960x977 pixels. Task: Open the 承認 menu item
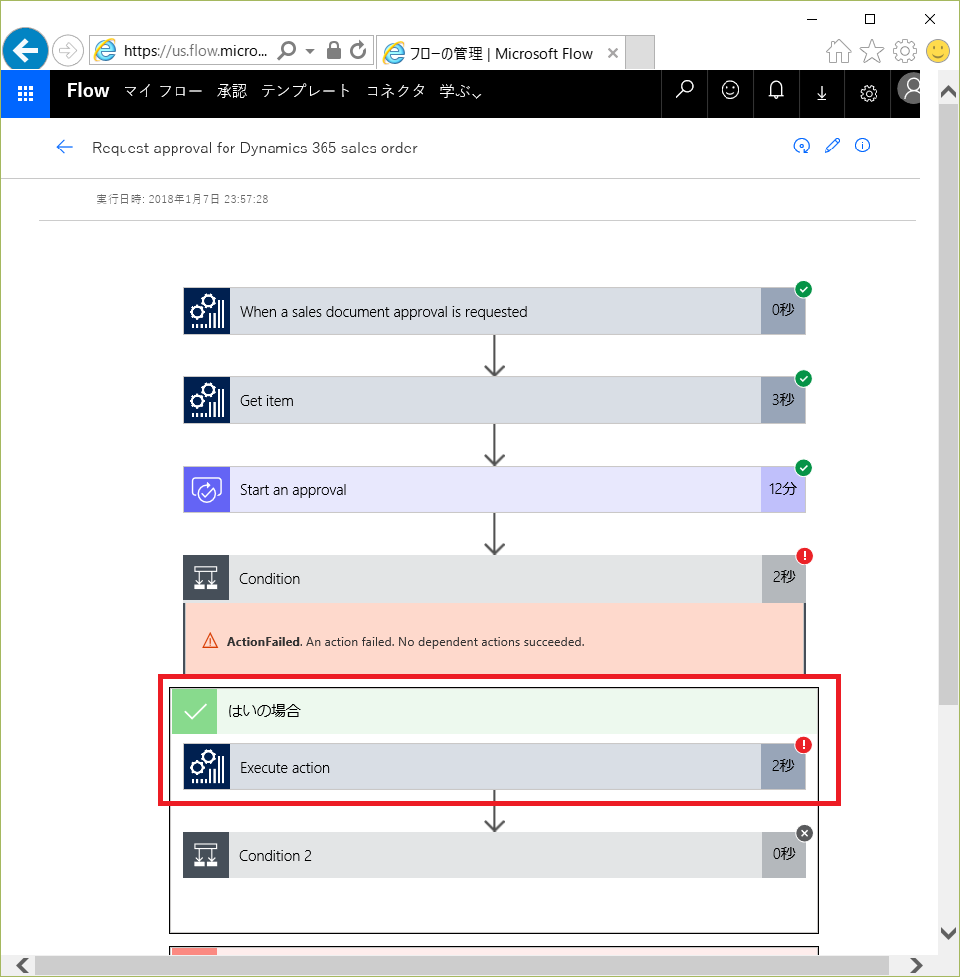pos(232,91)
